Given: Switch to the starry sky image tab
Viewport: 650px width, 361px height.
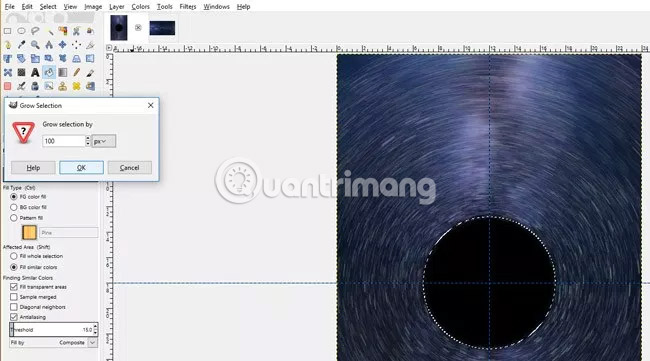Looking at the screenshot, I should [x=162, y=28].
